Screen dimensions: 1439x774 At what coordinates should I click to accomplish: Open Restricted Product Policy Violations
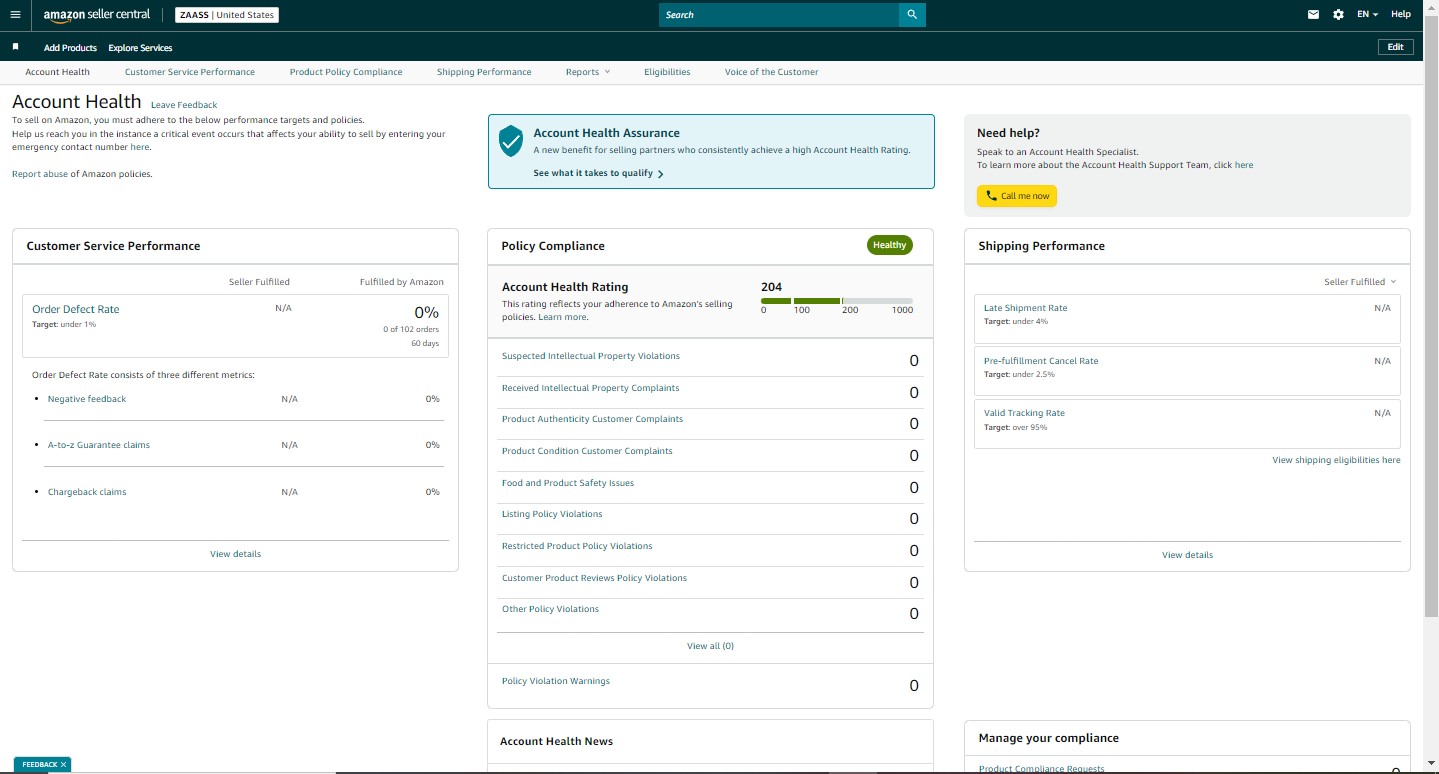[x=577, y=546]
